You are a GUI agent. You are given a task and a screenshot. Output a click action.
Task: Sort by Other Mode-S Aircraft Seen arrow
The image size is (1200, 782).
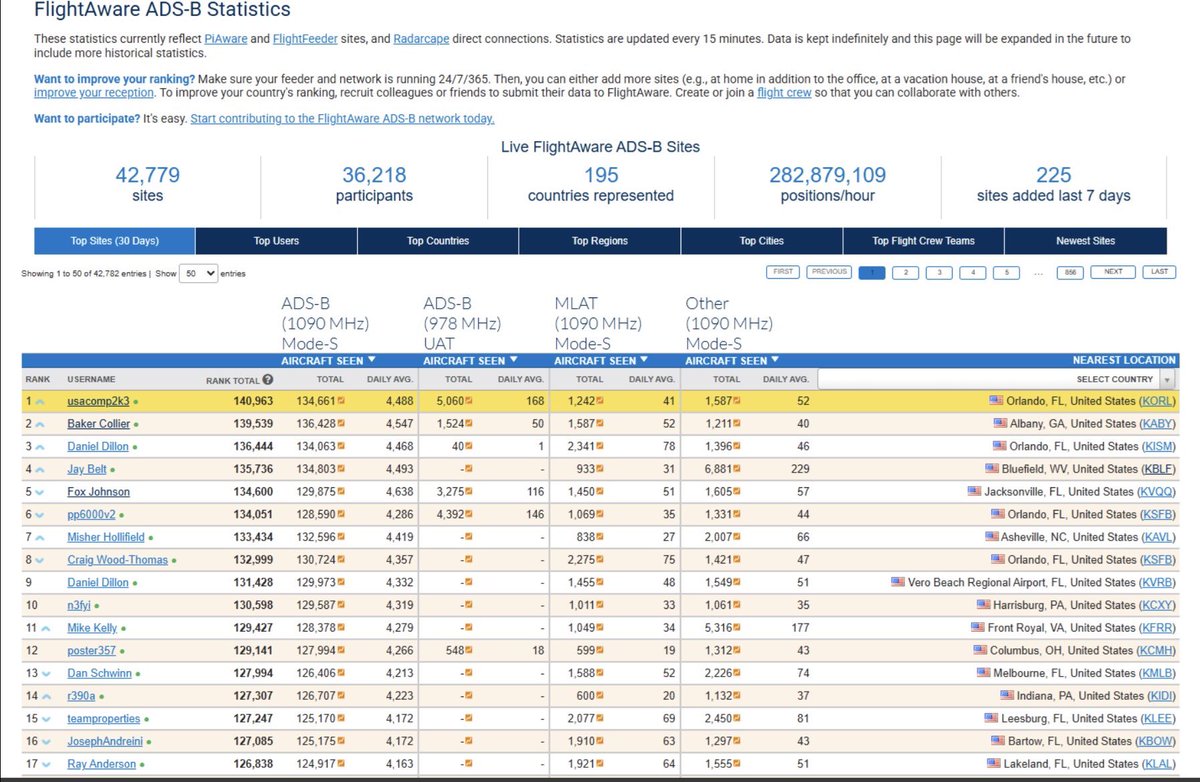point(774,360)
